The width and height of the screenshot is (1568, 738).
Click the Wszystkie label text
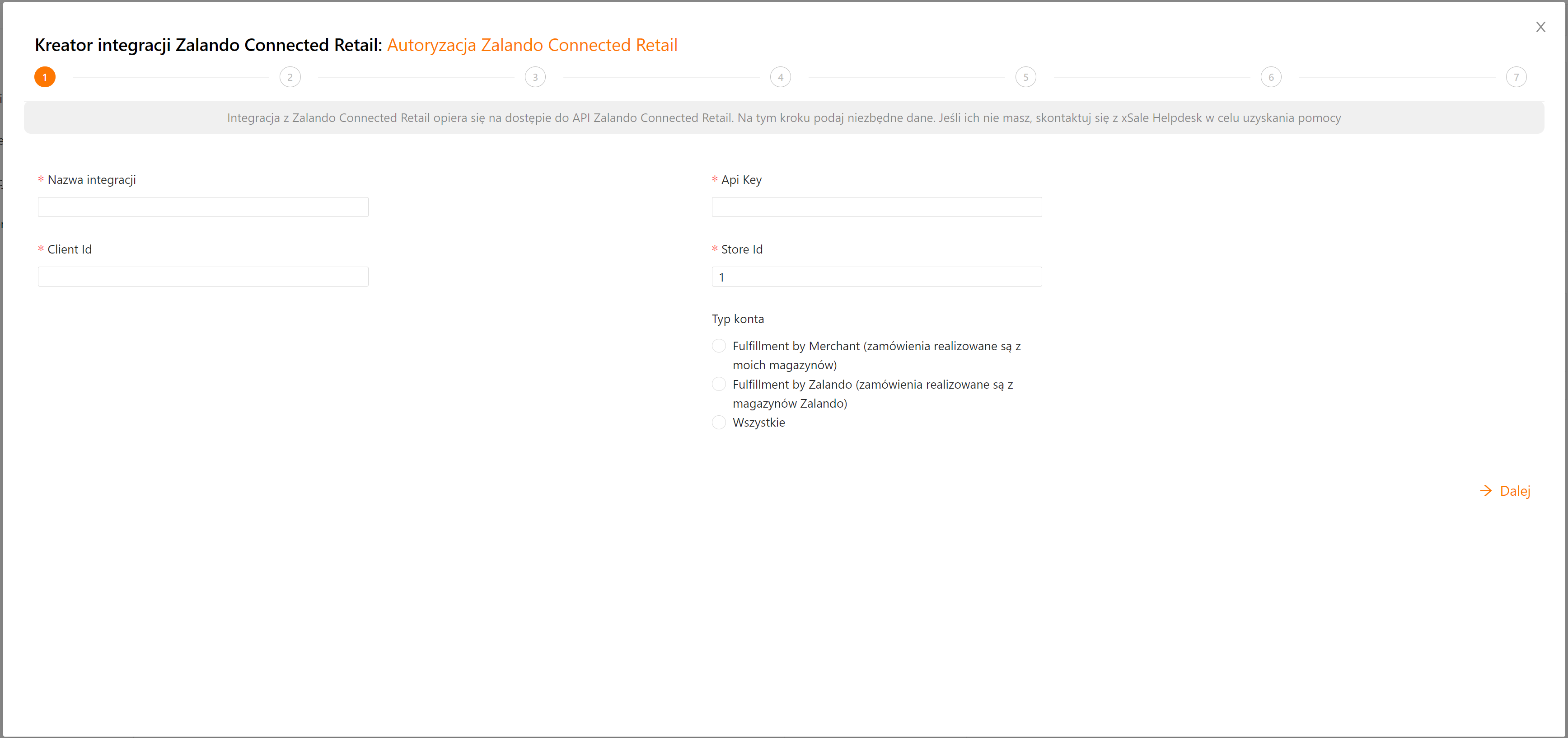point(758,423)
